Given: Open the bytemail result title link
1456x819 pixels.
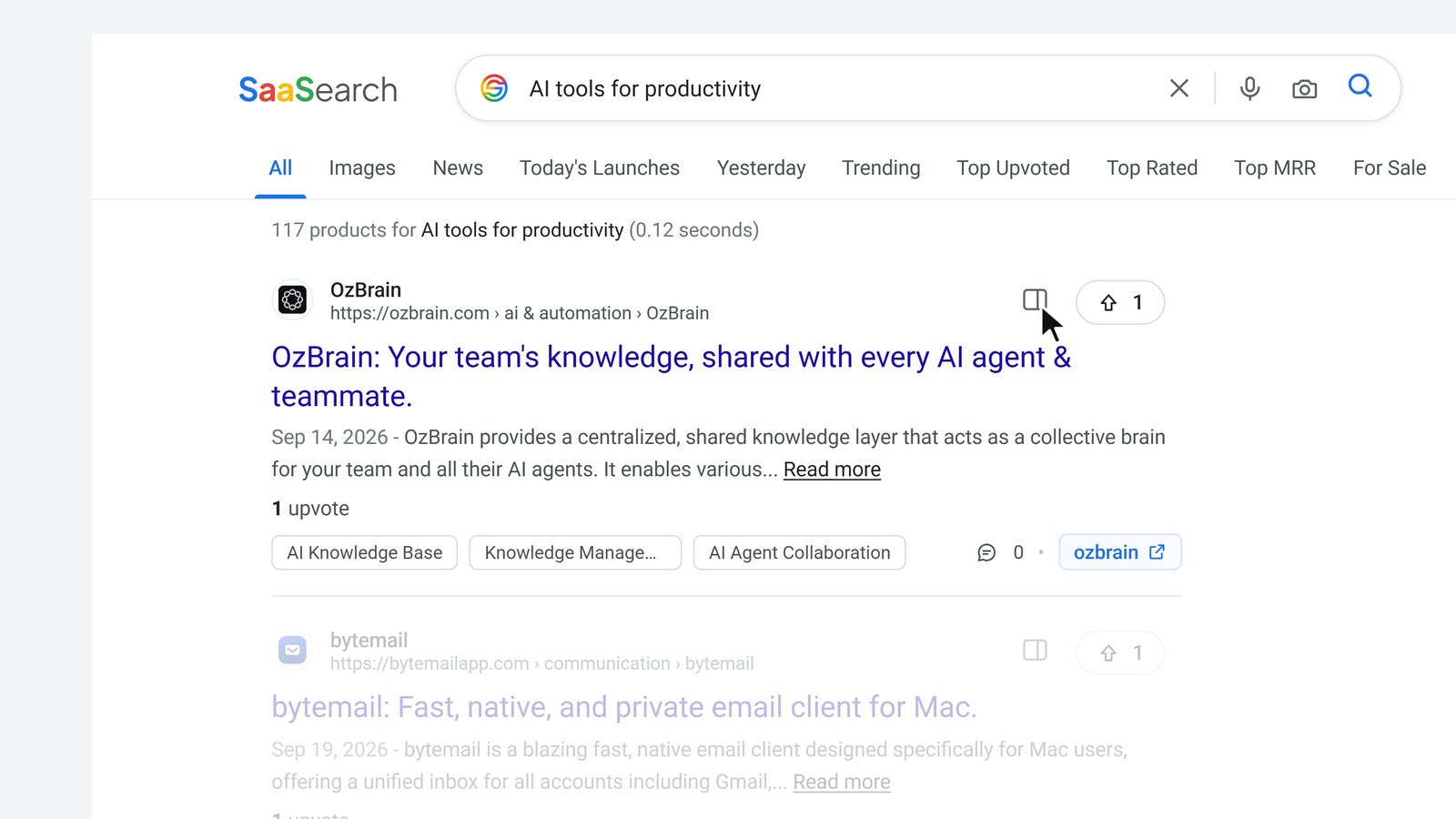Looking at the screenshot, I should 624,707.
